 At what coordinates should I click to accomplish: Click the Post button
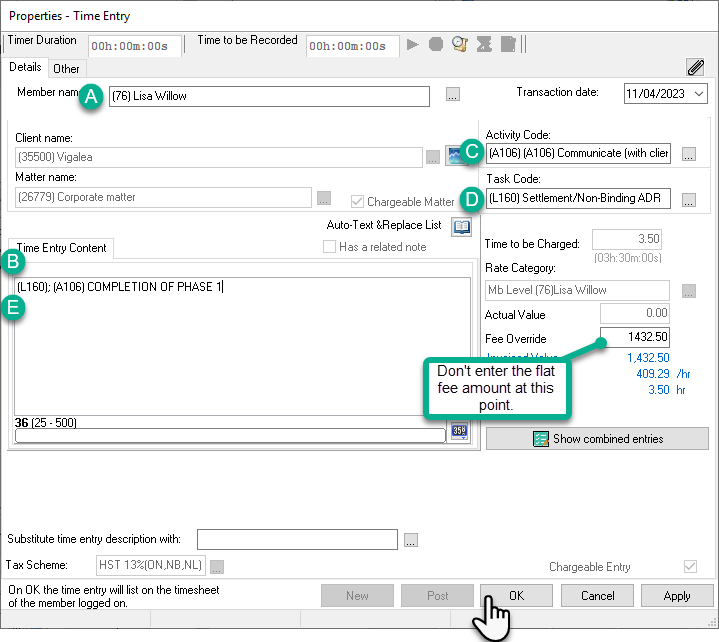437,596
